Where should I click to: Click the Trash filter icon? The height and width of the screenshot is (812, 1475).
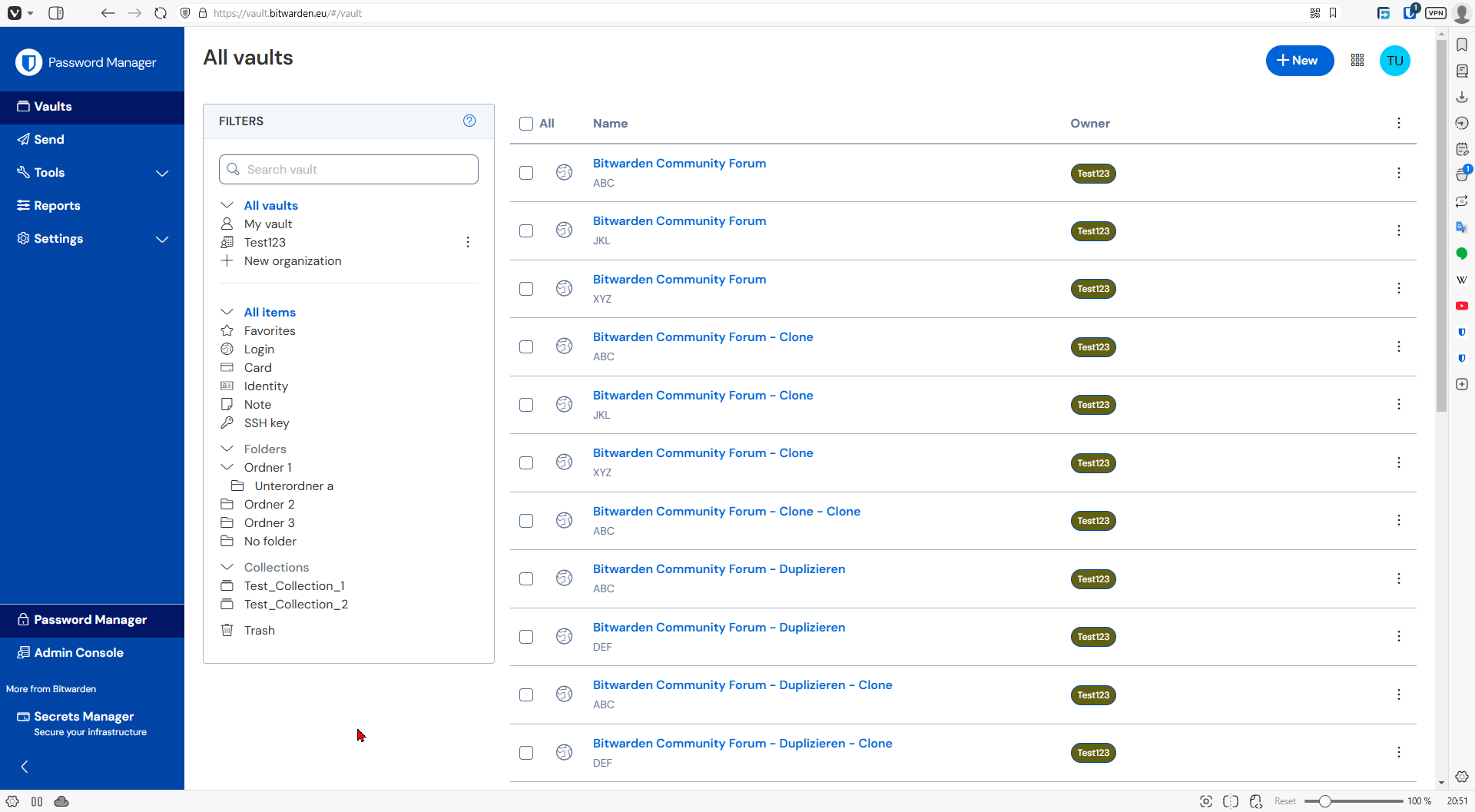[x=227, y=630]
